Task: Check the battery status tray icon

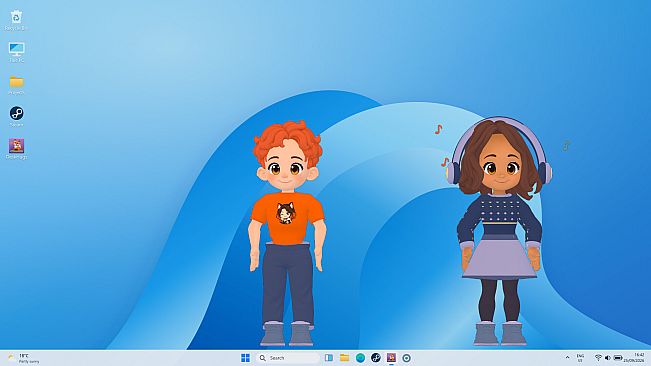Action: coord(618,358)
